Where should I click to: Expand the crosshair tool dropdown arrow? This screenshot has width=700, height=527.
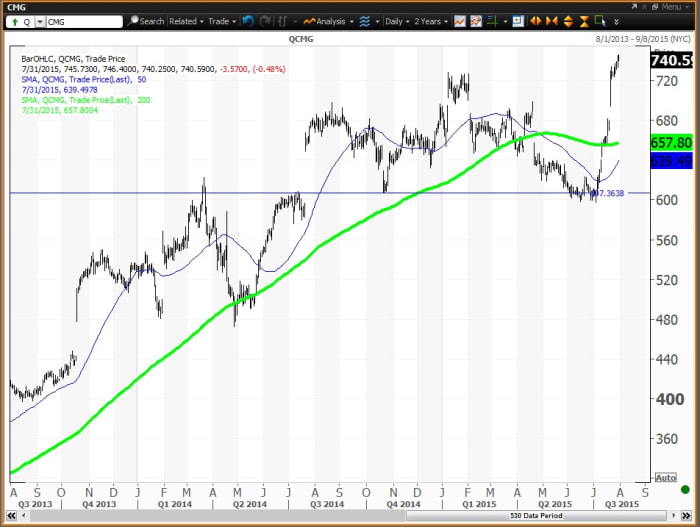(x=505, y=21)
